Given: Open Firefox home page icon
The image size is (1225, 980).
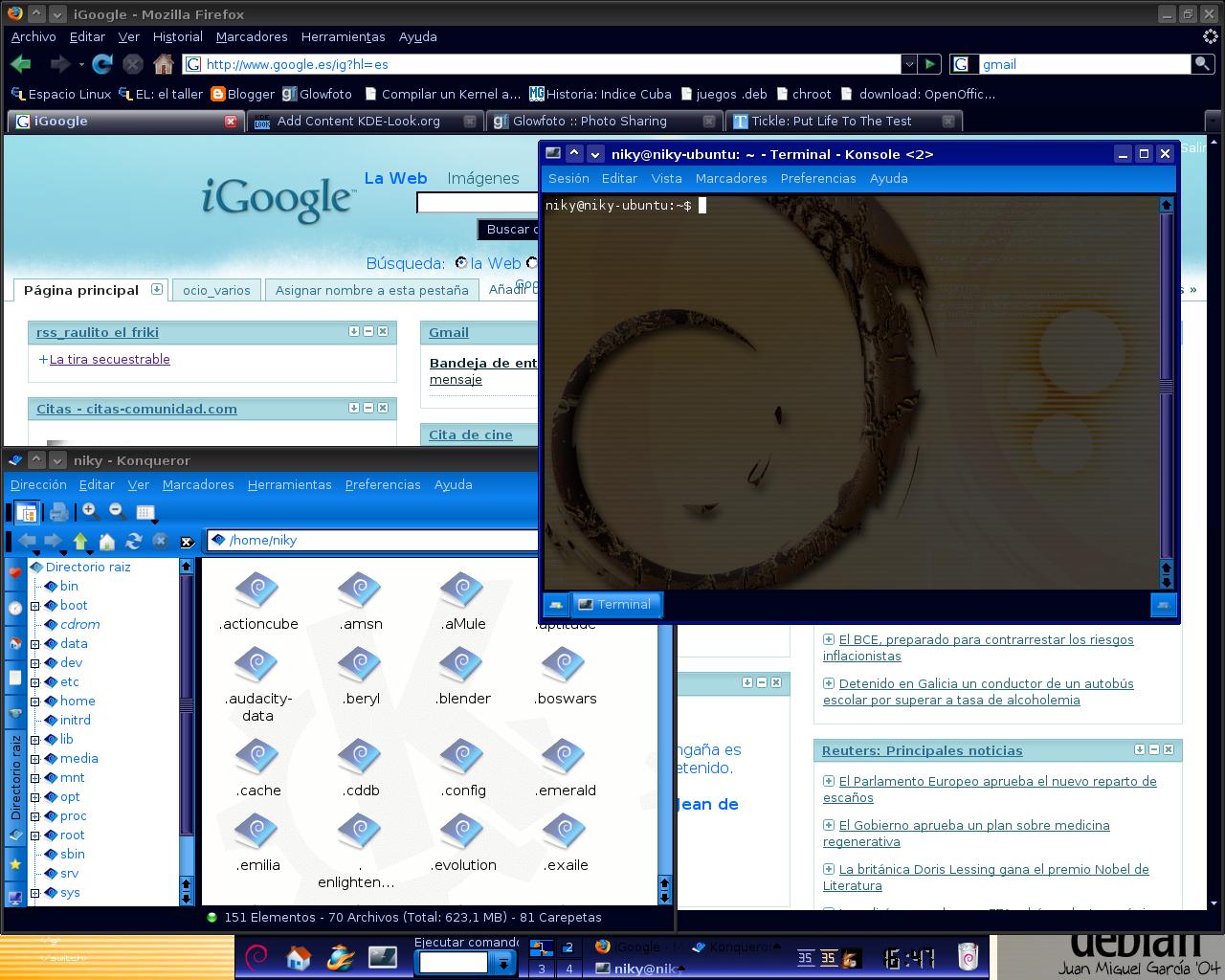Looking at the screenshot, I should pyautogui.click(x=164, y=64).
